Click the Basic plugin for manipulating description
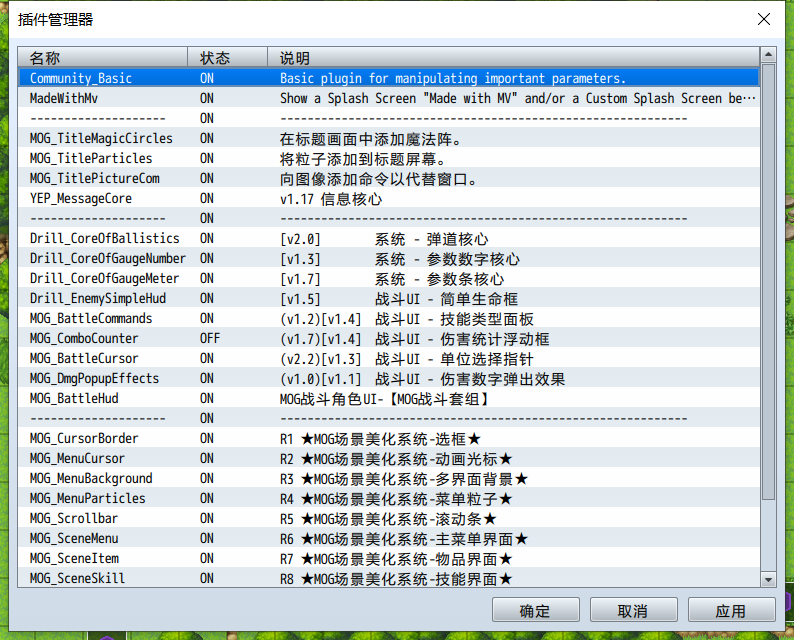Viewport: 794px width, 640px height. [x=453, y=78]
